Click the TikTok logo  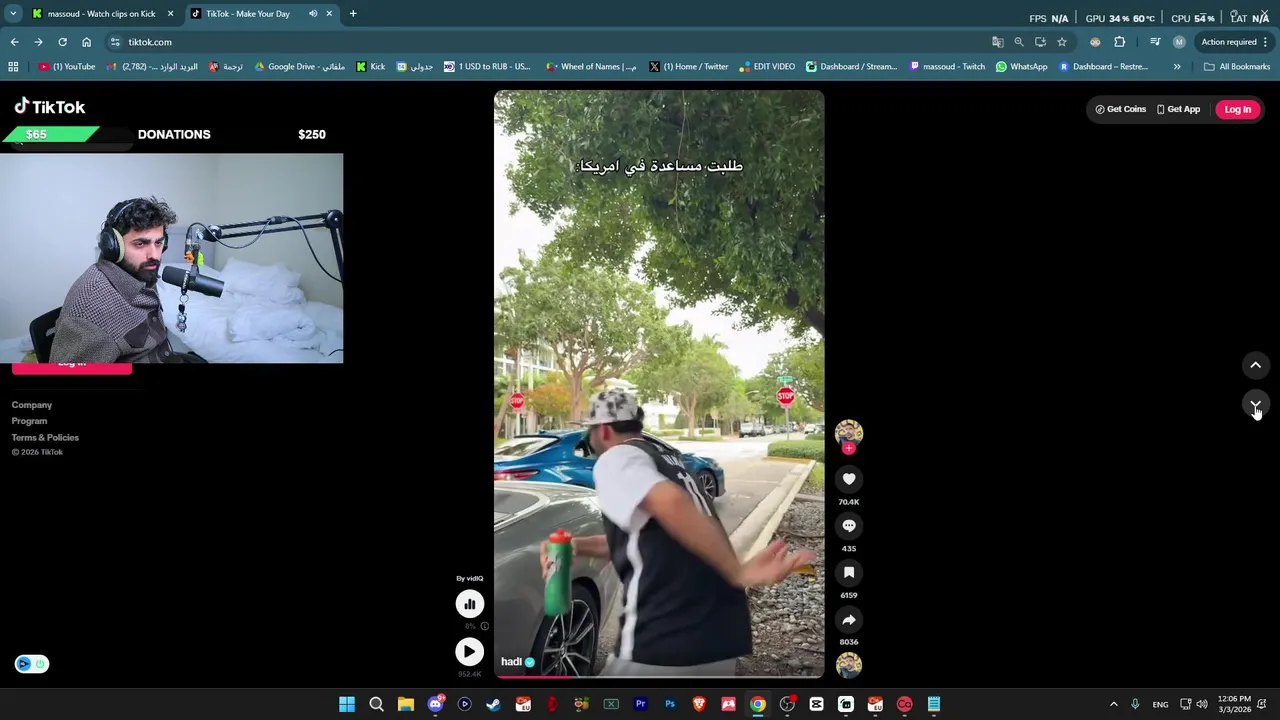point(50,107)
